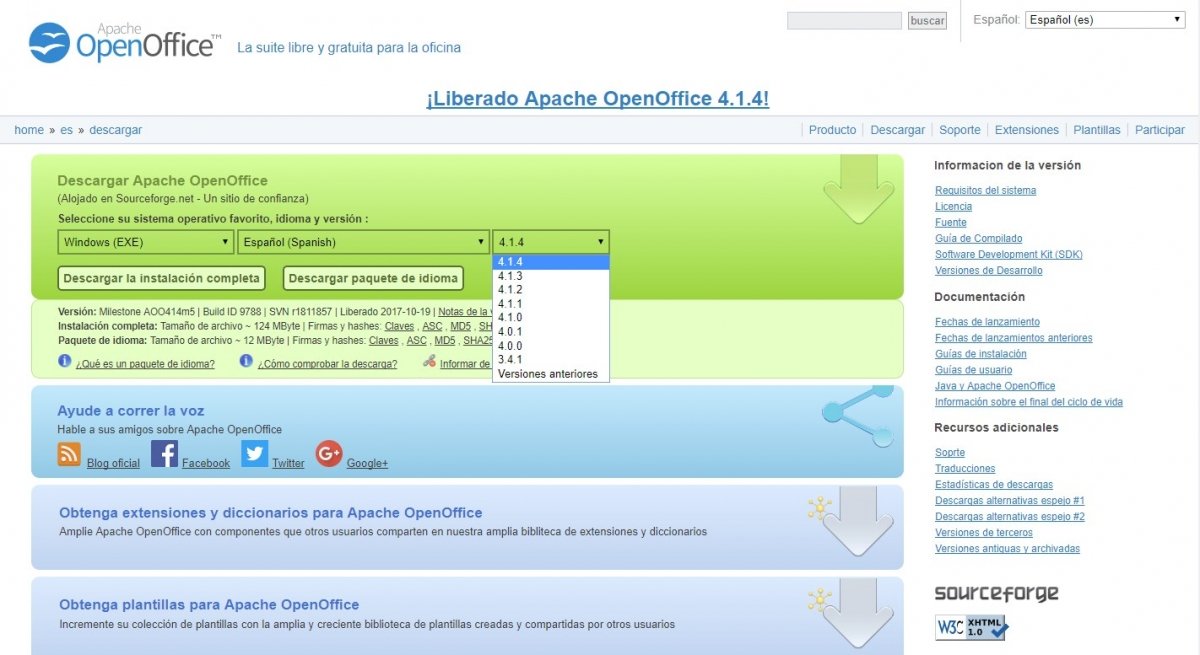This screenshot has height=655, width=1200.
Task: Click Descargar la instalación completa button
Action: pyautogui.click(x=161, y=278)
